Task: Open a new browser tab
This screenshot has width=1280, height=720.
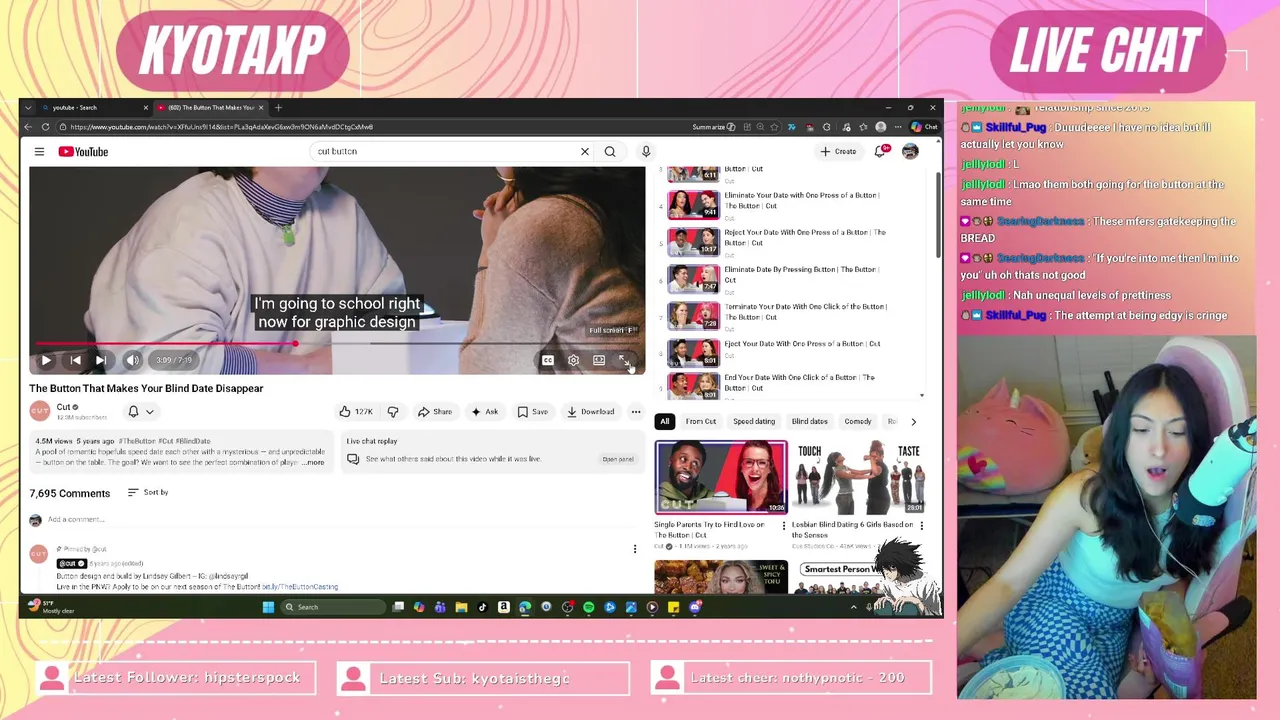Action: tap(278, 107)
